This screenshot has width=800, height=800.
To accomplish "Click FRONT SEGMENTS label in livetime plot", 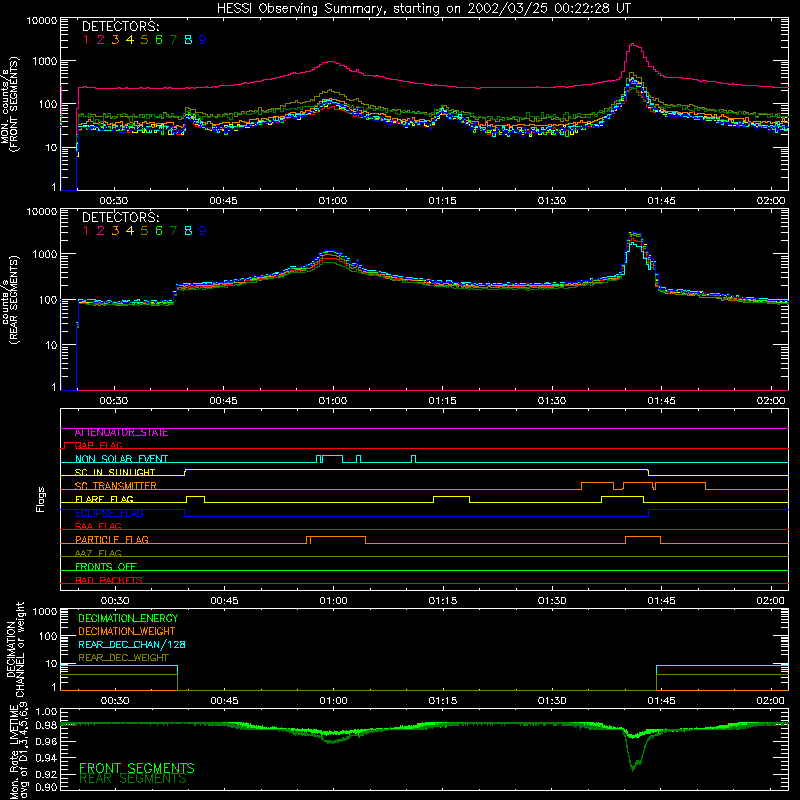I will coord(137,768).
